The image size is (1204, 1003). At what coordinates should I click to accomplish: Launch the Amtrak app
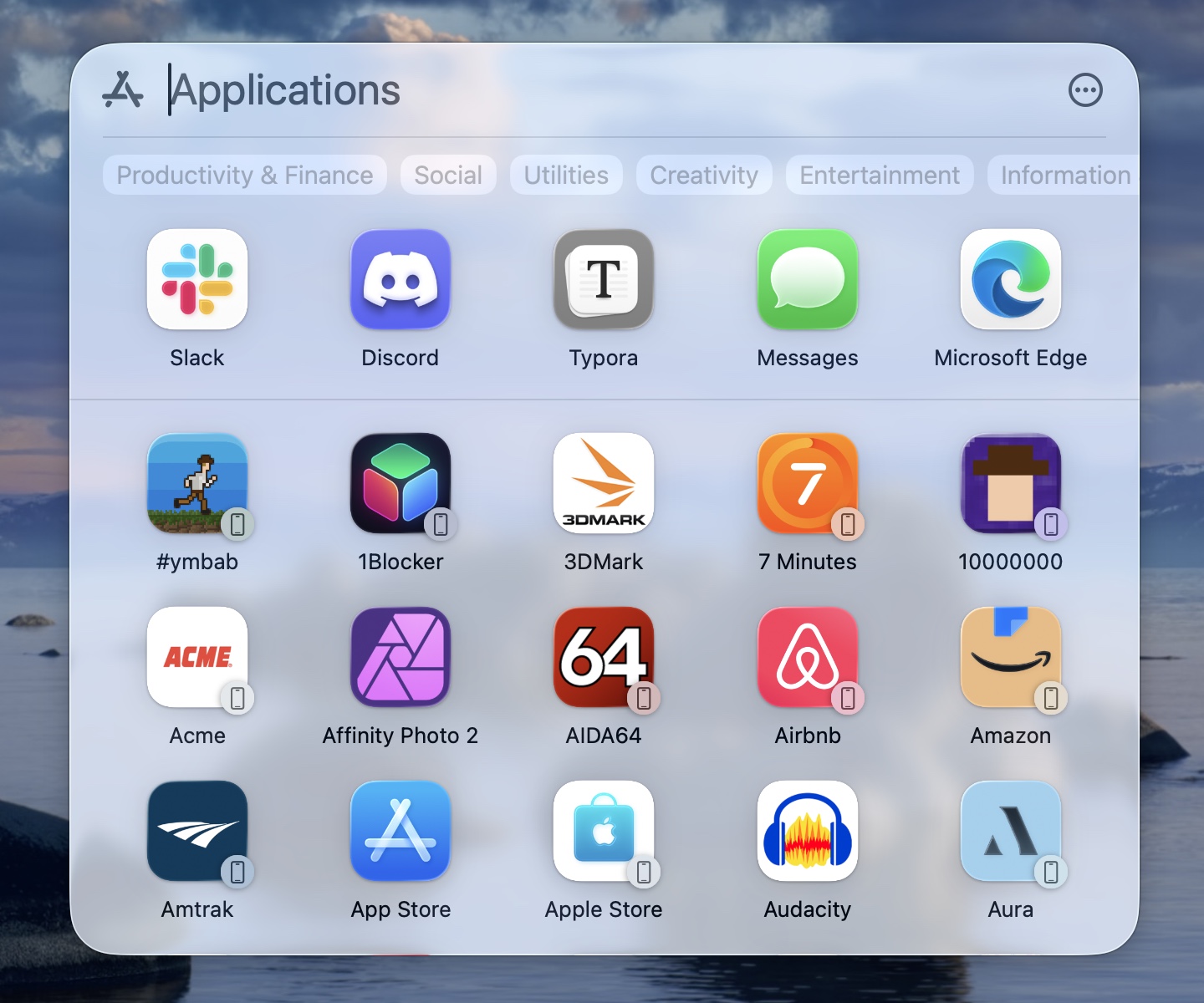[197, 831]
